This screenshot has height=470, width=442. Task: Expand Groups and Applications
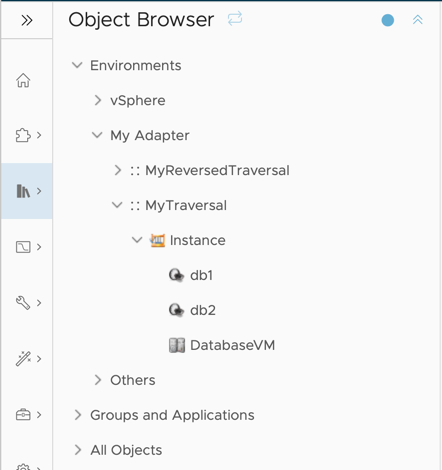[78, 415]
